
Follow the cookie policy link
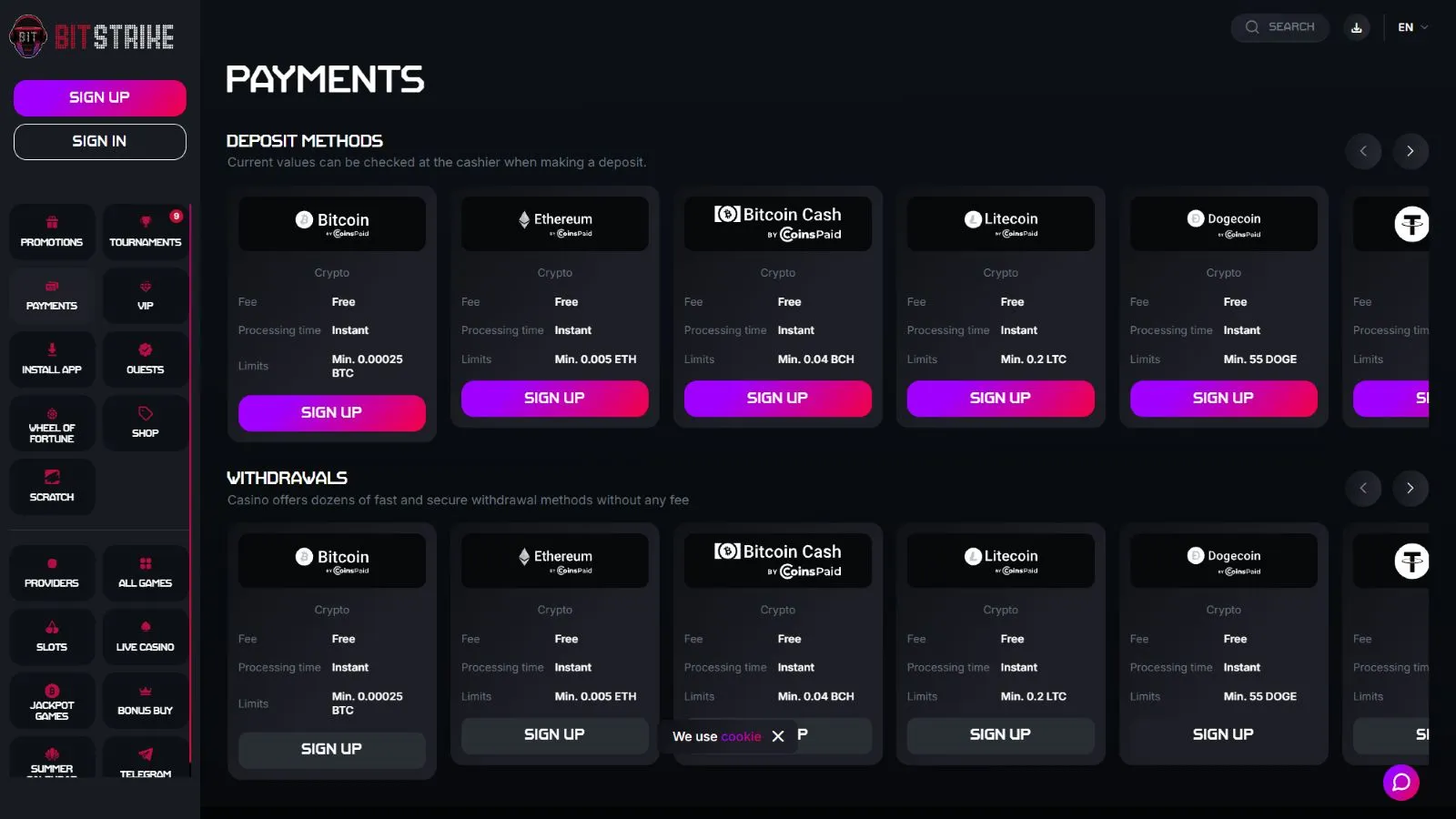pos(741,737)
